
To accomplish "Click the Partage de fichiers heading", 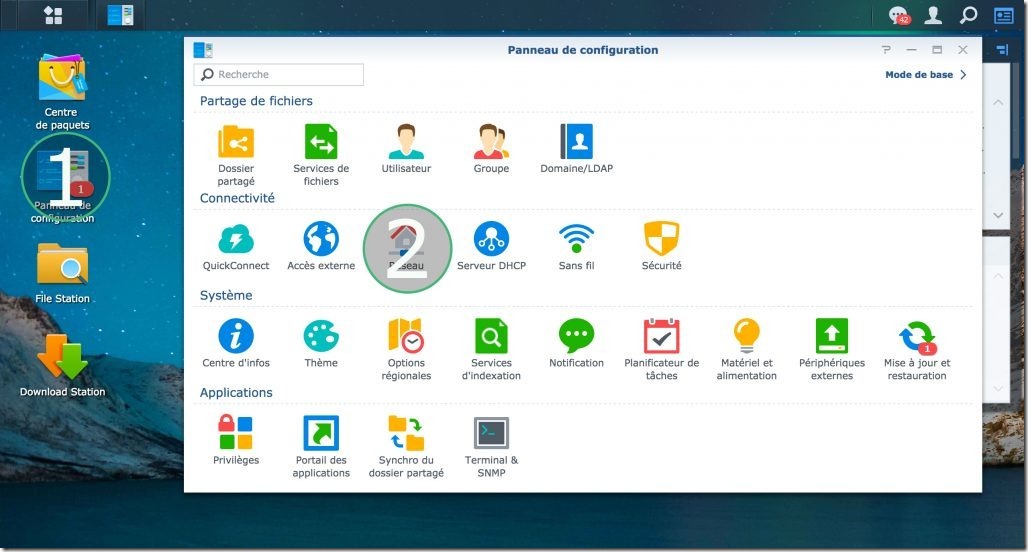I will [x=256, y=101].
